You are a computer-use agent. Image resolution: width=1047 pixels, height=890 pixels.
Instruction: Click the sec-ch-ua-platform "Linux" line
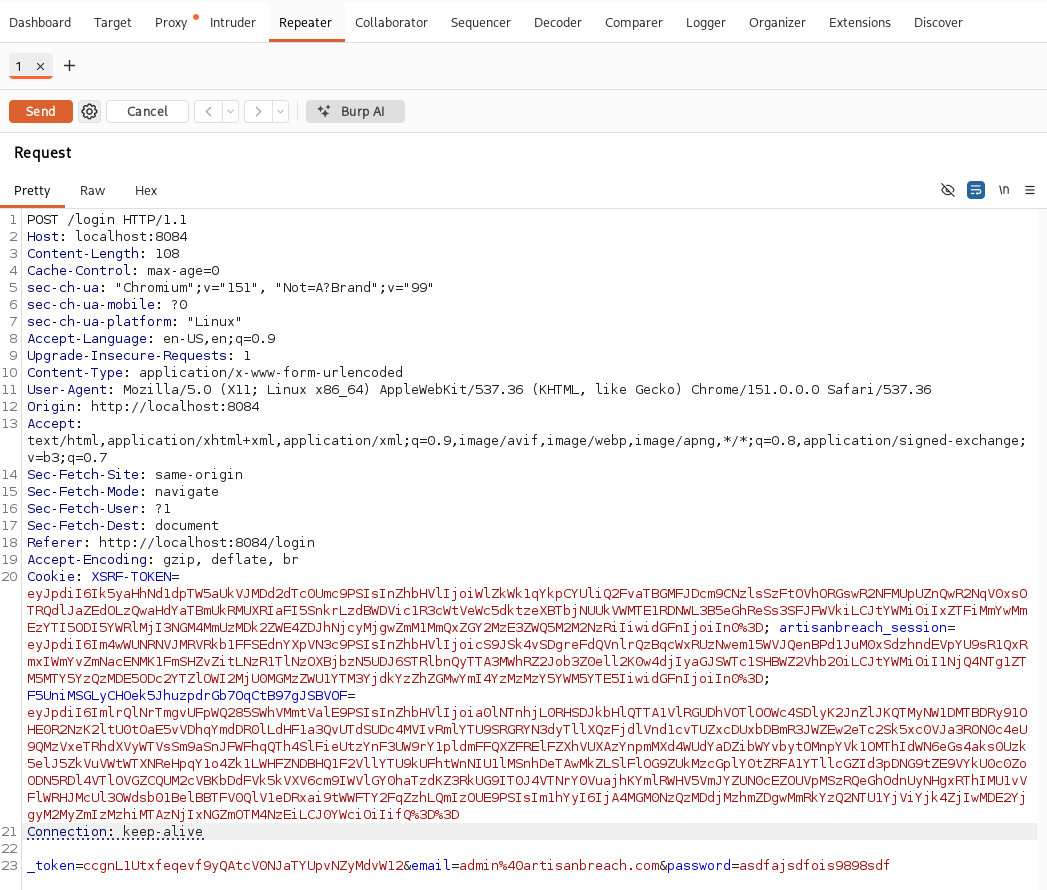(x=134, y=322)
